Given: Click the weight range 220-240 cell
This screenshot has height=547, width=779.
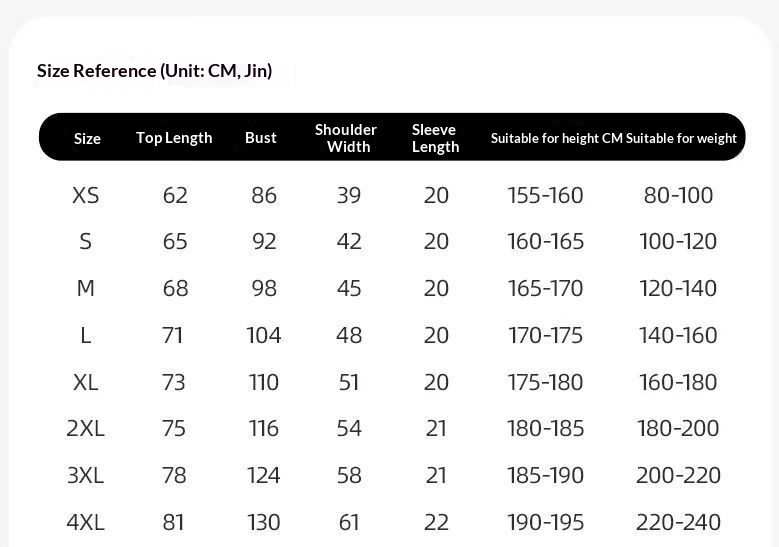Looking at the screenshot, I should (679, 522).
